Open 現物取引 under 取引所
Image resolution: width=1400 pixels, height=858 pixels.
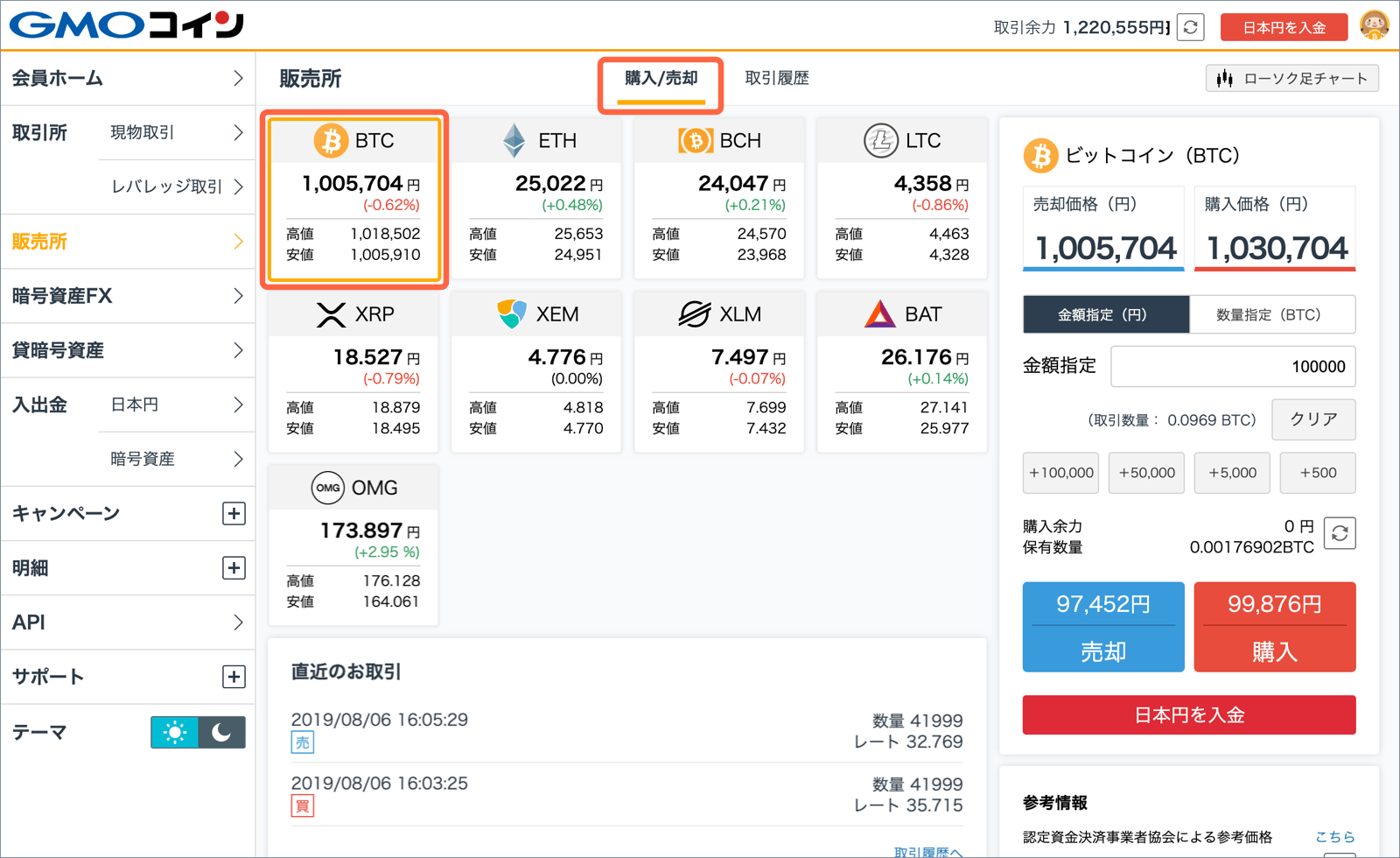[x=177, y=132]
